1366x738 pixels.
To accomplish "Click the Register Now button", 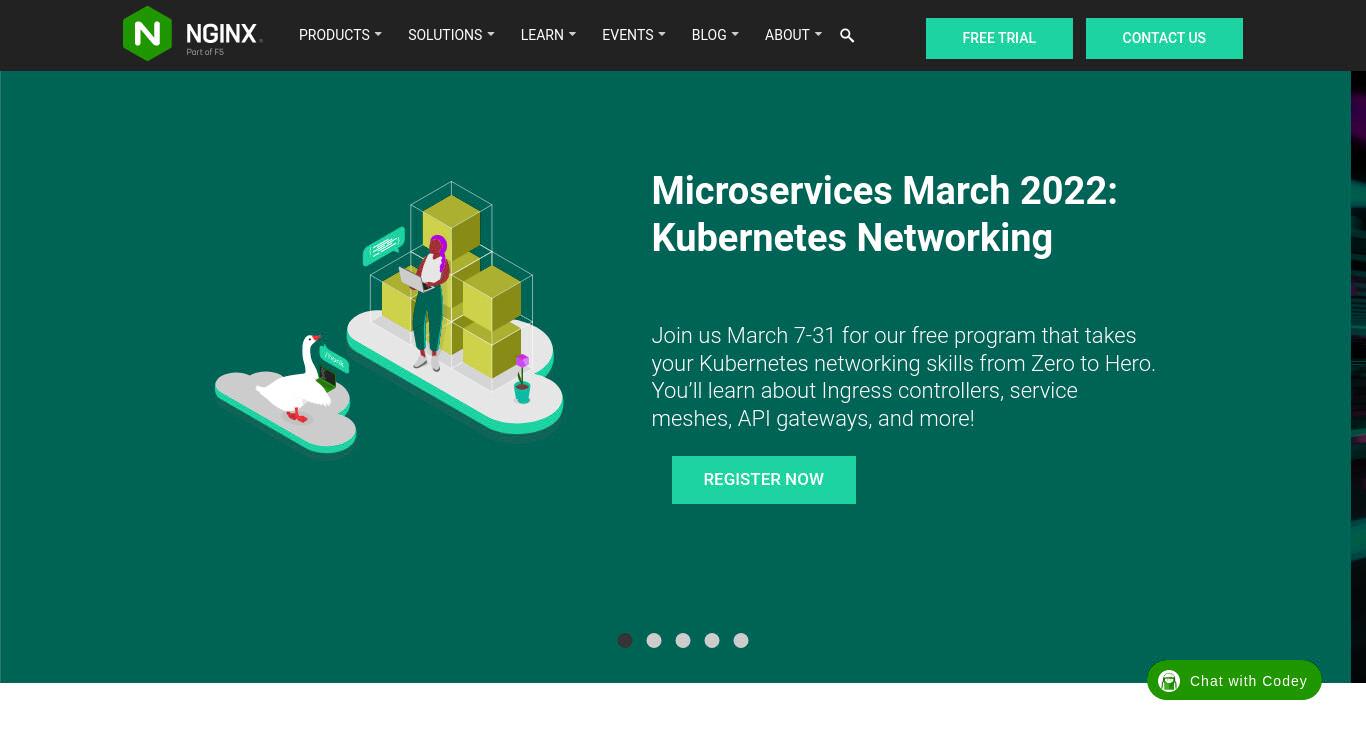I will tap(764, 480).
